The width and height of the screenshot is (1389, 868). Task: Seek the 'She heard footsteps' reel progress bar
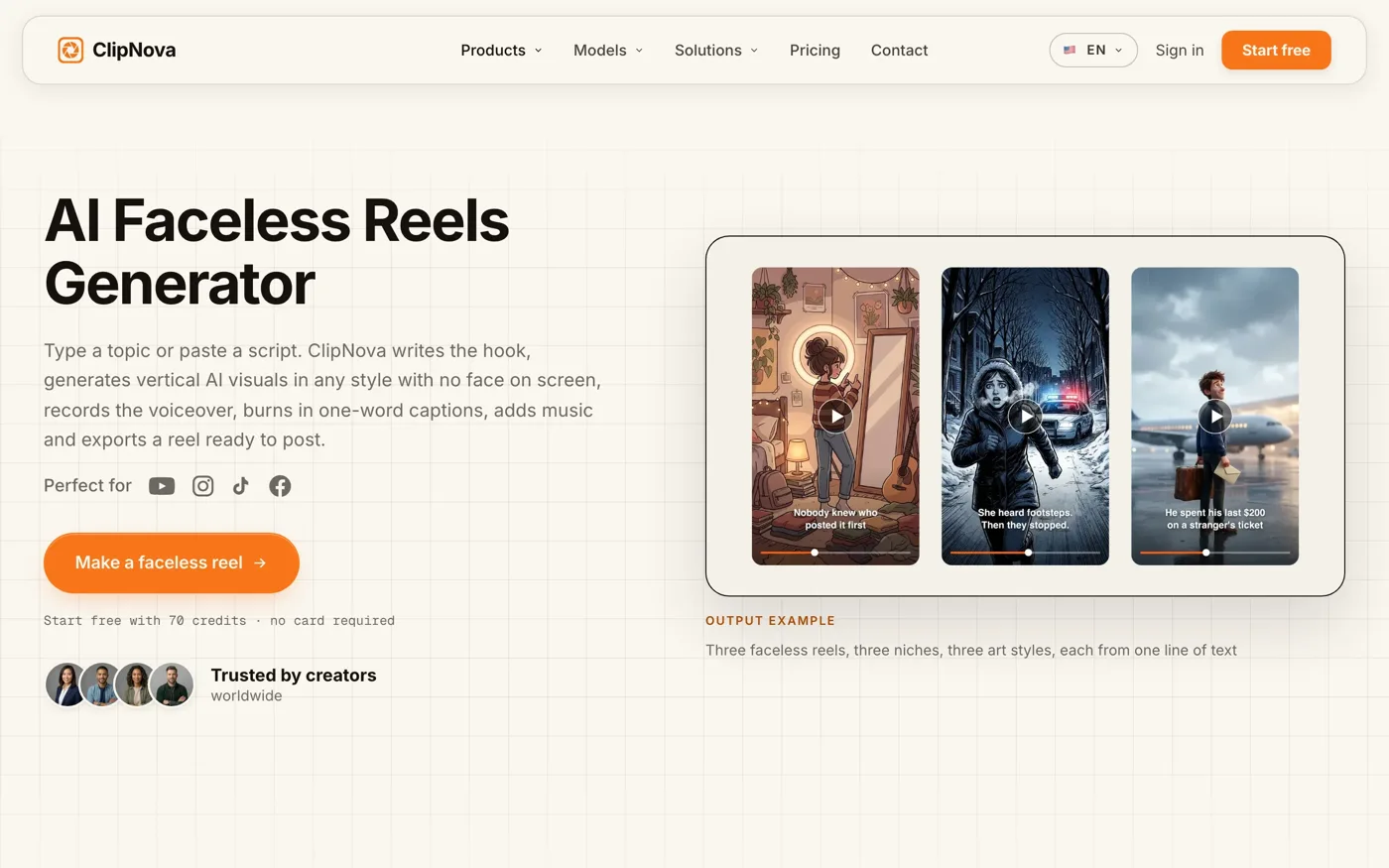[x=1025, y=553]
